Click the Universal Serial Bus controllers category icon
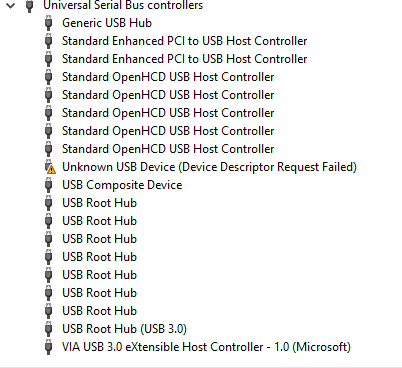Viewport: 402px width, 368px height. coord(30,6)
